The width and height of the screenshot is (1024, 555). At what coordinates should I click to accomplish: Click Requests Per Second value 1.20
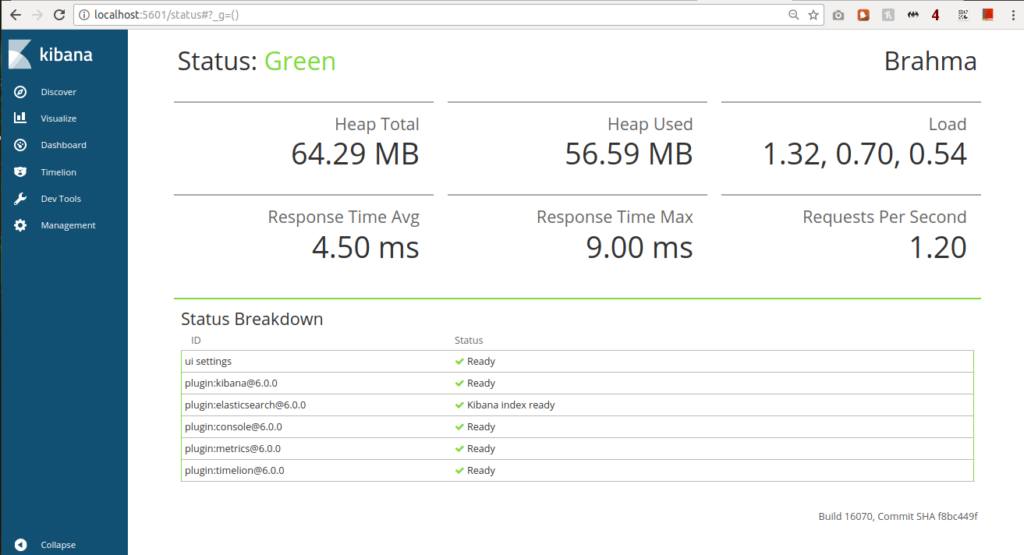pos(938,247)
